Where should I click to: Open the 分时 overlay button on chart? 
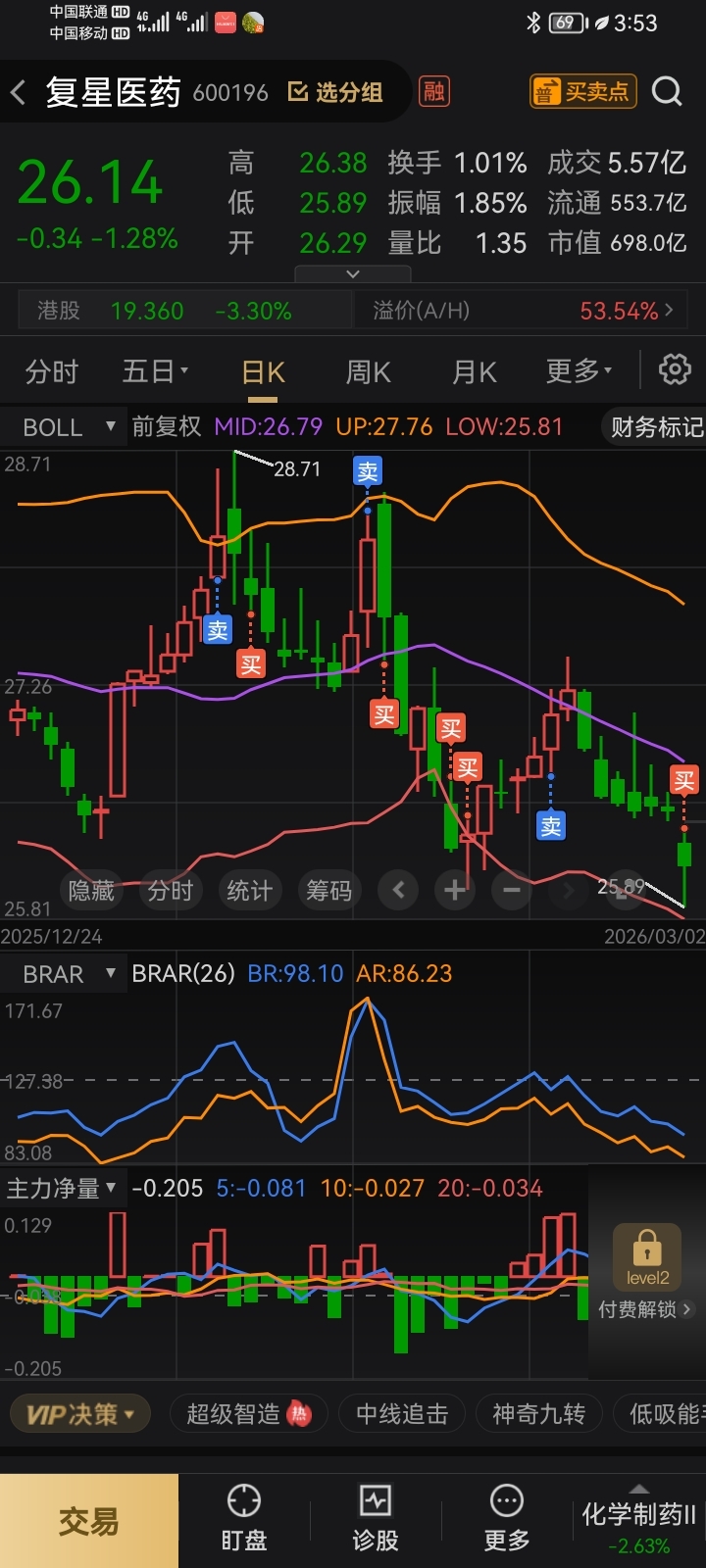[170, 890]
